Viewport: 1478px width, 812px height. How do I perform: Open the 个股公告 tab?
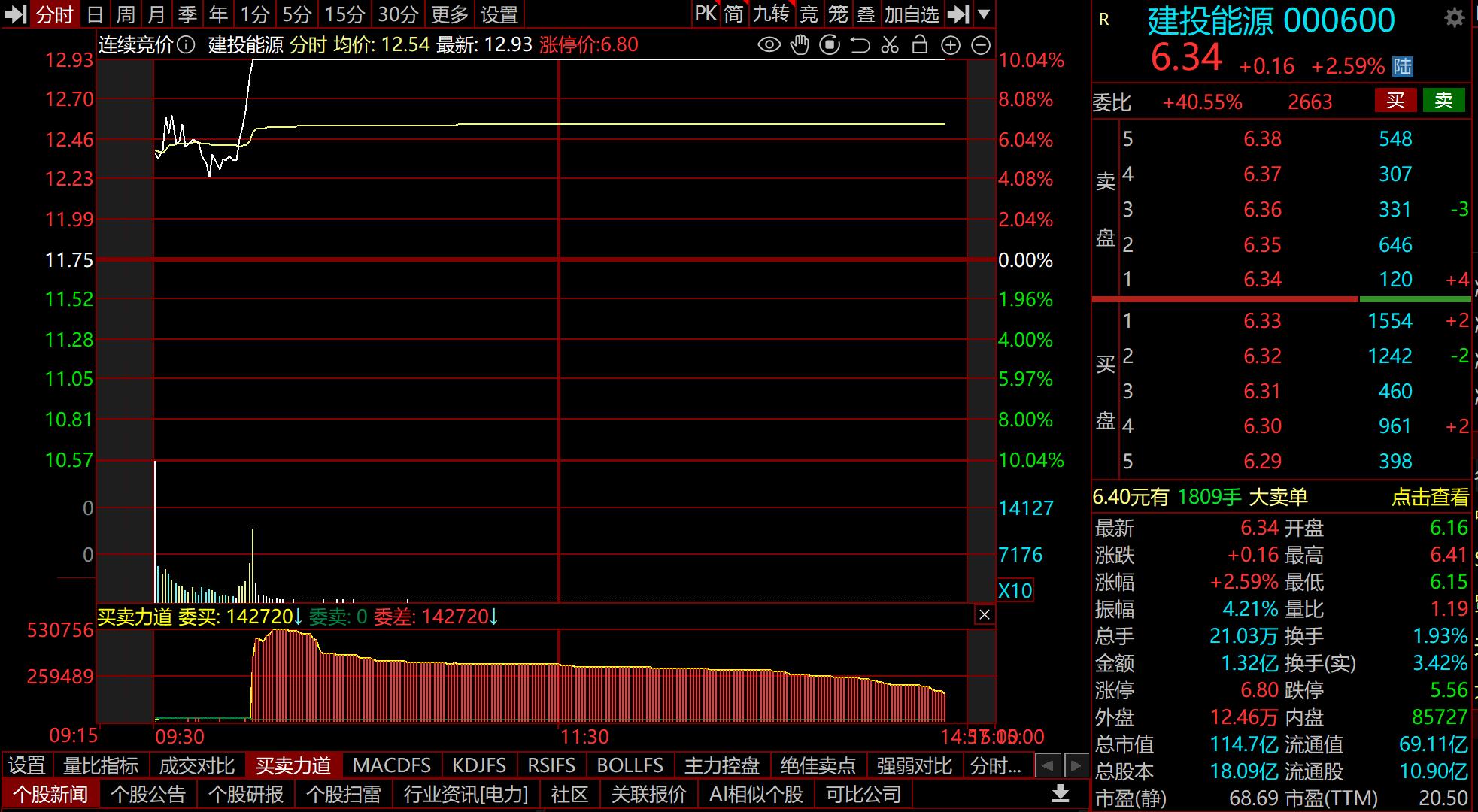click(x=148, y=794)
